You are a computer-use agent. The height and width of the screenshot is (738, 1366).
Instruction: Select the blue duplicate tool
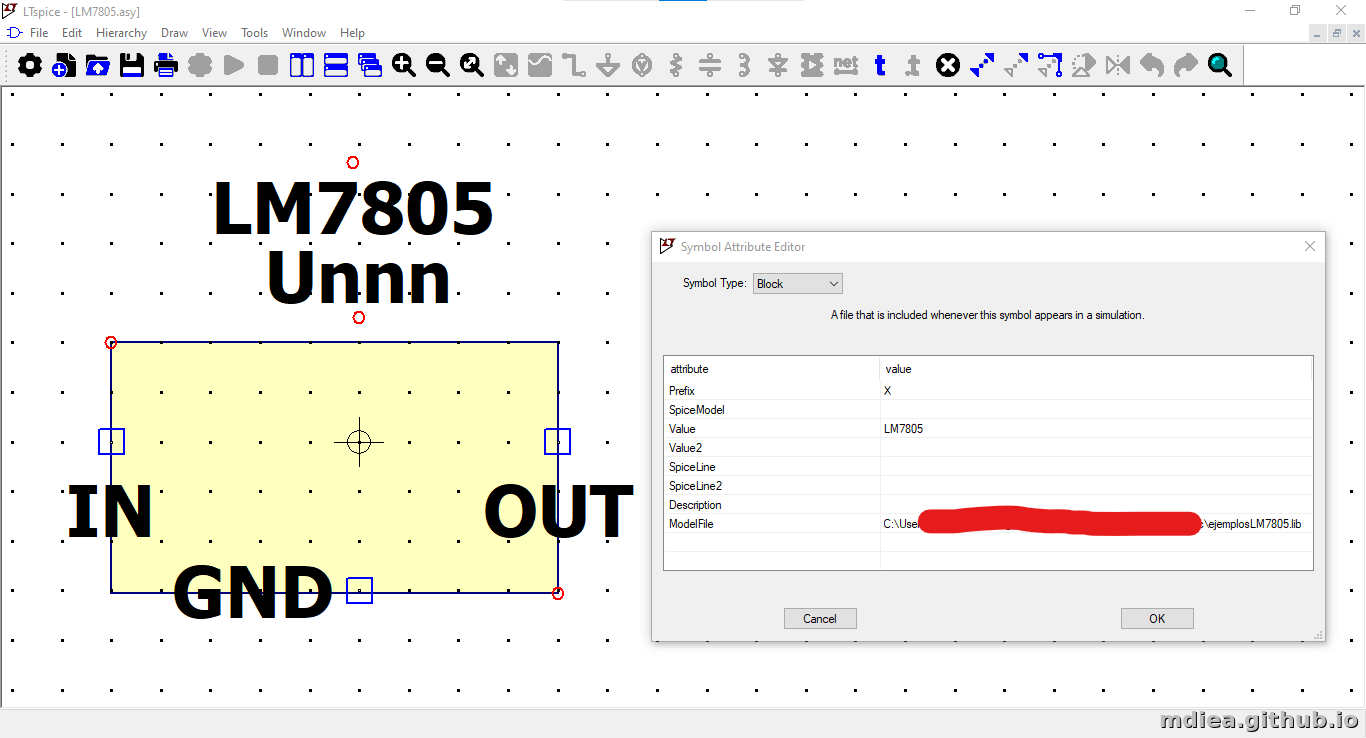tap(982, 66)
